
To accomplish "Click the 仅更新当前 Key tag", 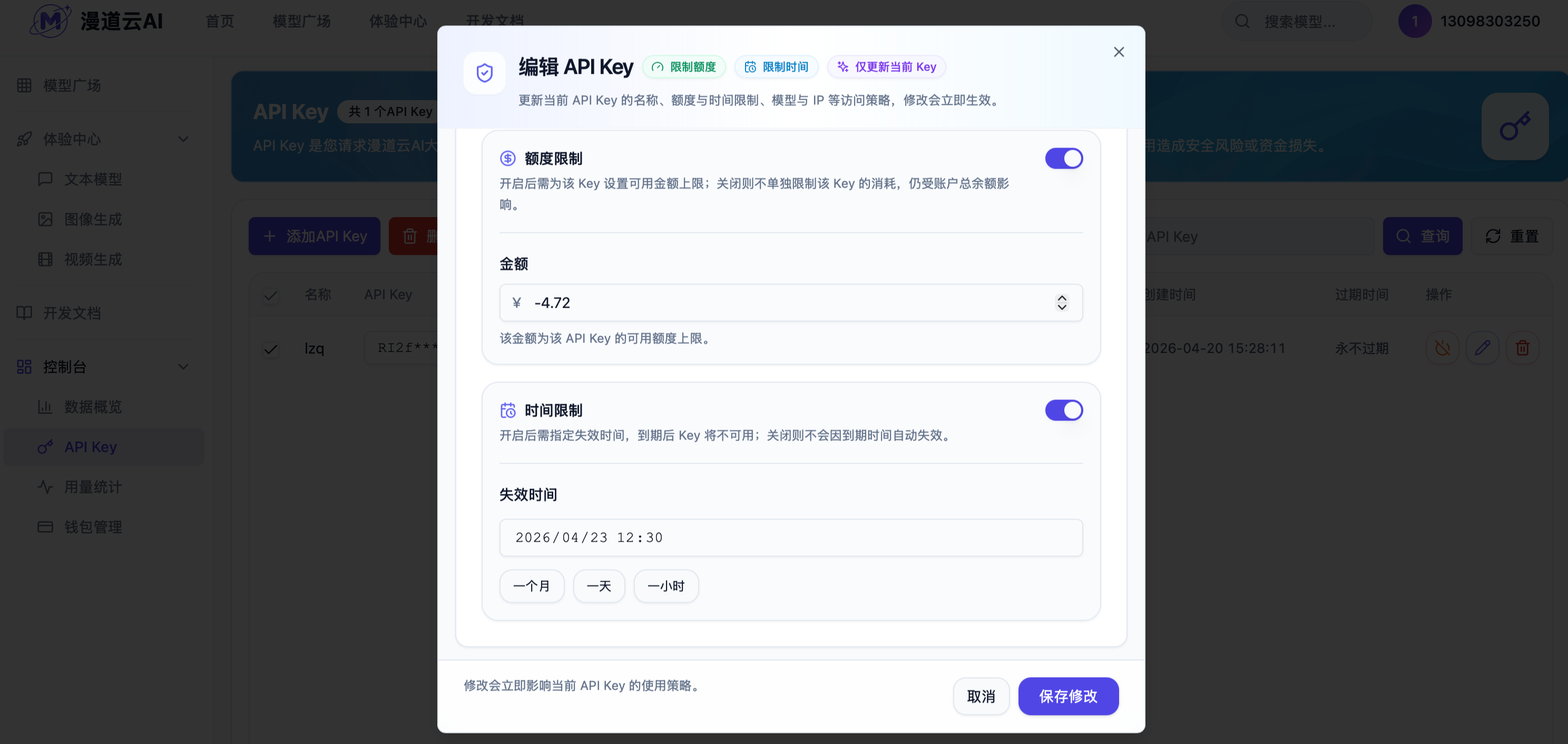I will (886, 67).
